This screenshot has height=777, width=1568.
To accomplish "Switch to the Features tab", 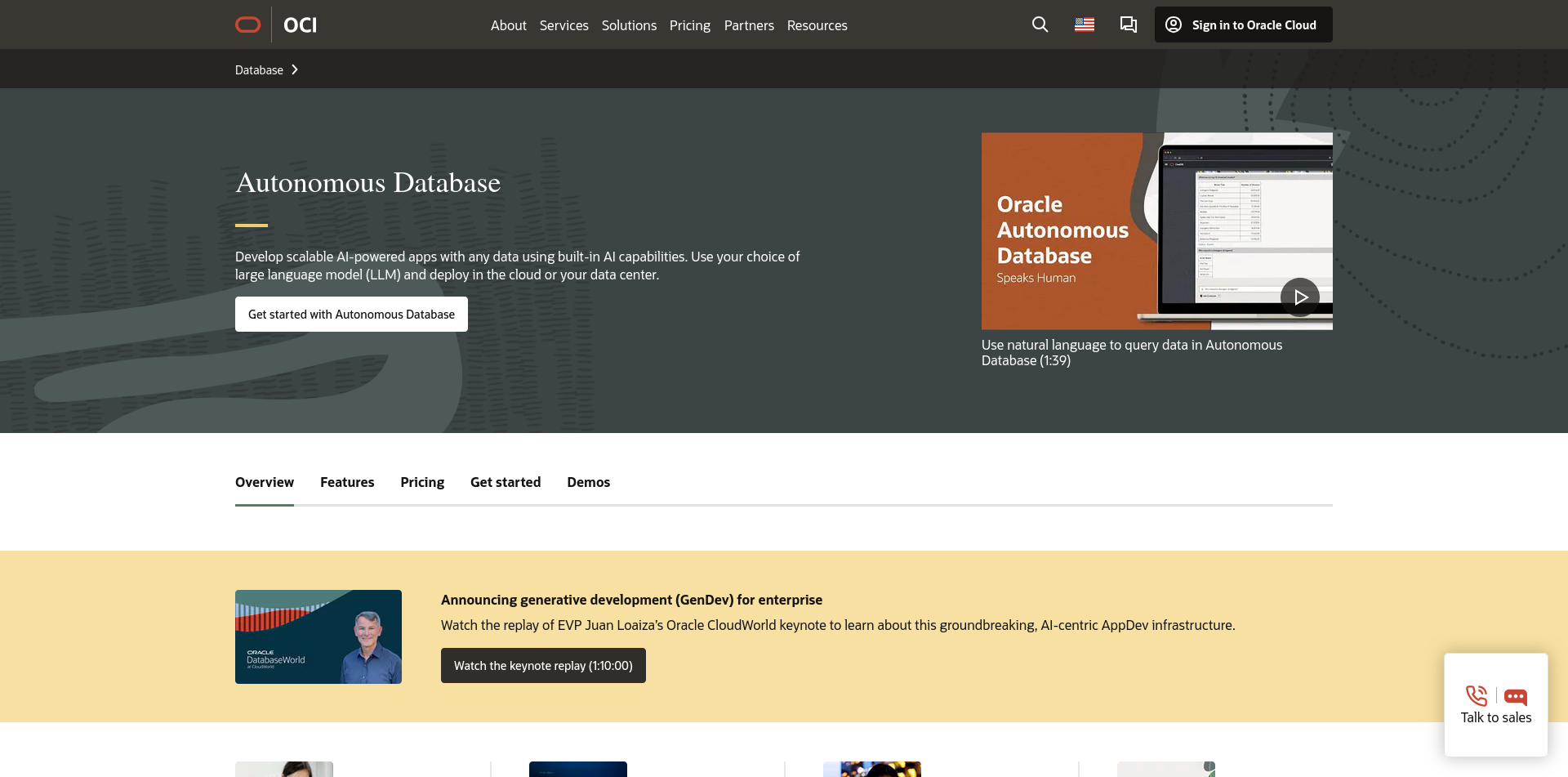I will point(347,482).
